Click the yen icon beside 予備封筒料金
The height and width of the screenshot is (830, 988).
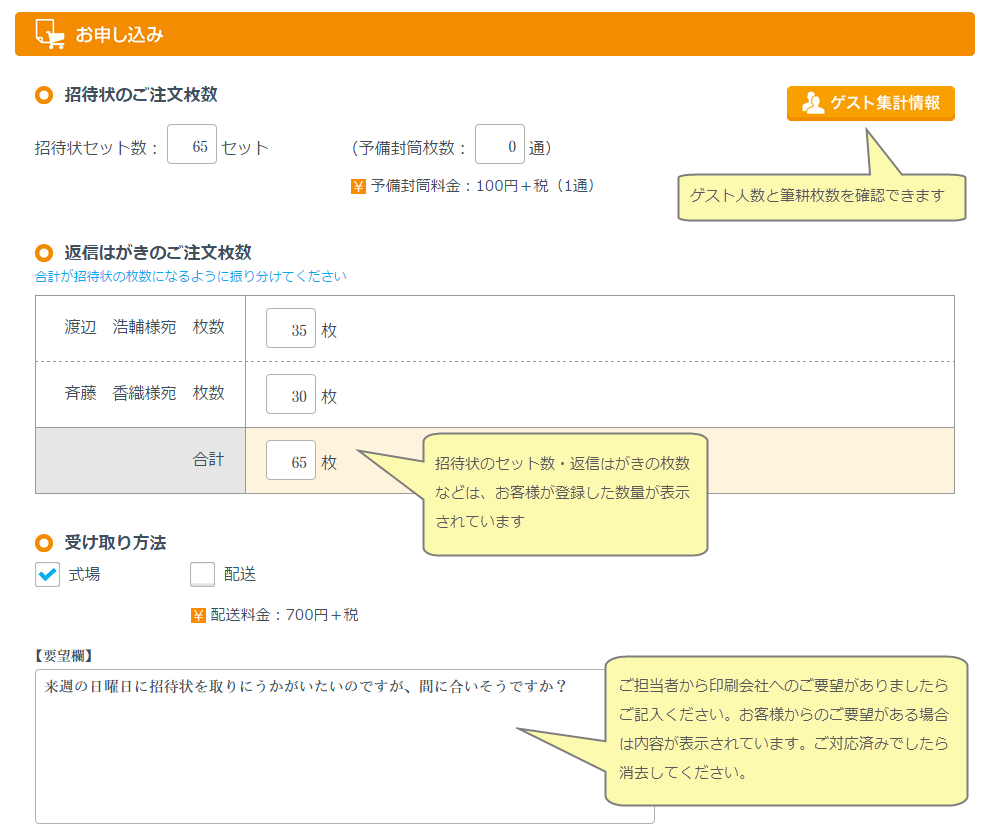coord(358,186)
